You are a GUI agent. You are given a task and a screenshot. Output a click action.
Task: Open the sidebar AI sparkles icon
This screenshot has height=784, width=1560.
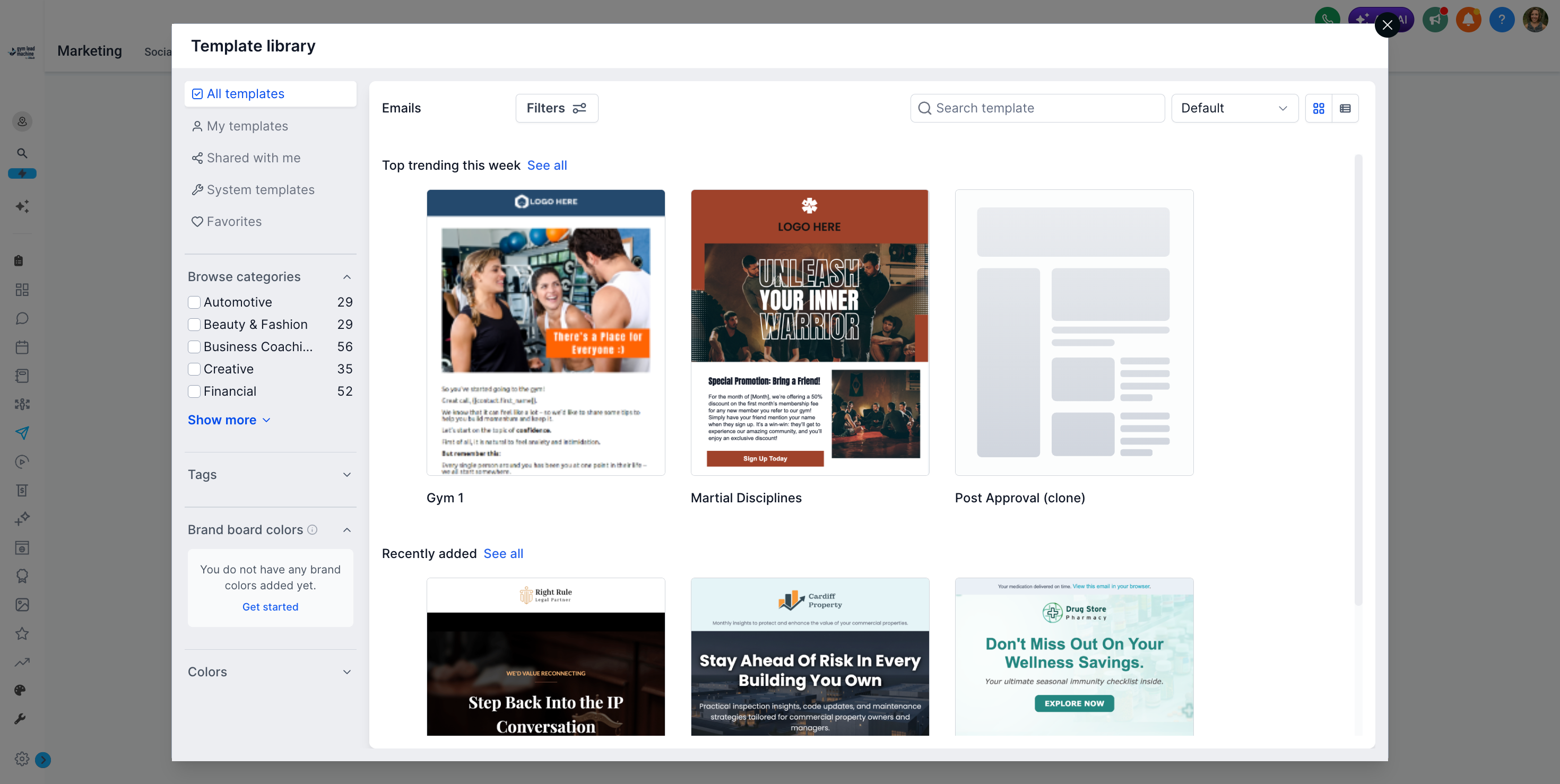22,206
